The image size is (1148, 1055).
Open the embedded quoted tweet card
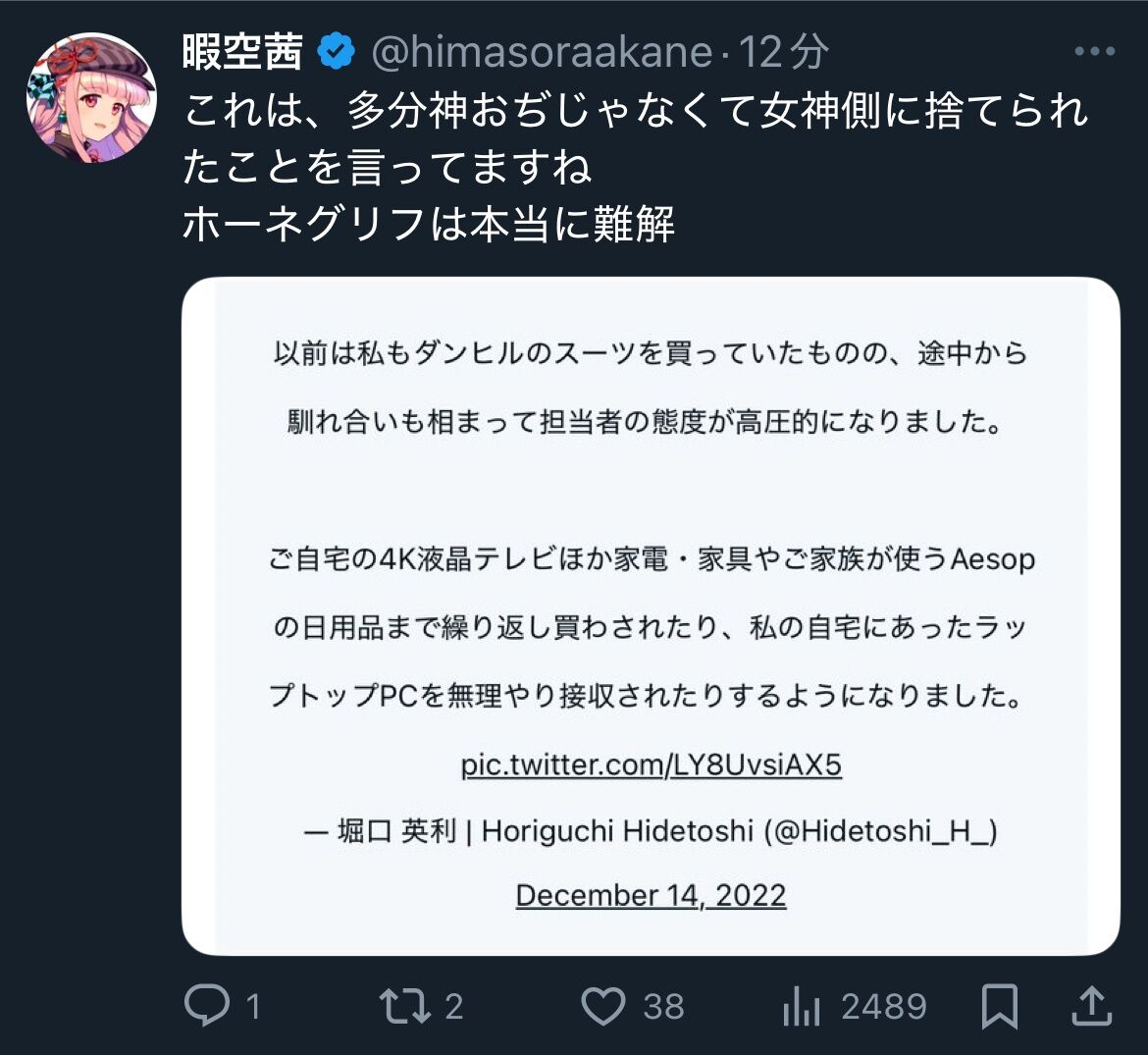pos(651,616)
